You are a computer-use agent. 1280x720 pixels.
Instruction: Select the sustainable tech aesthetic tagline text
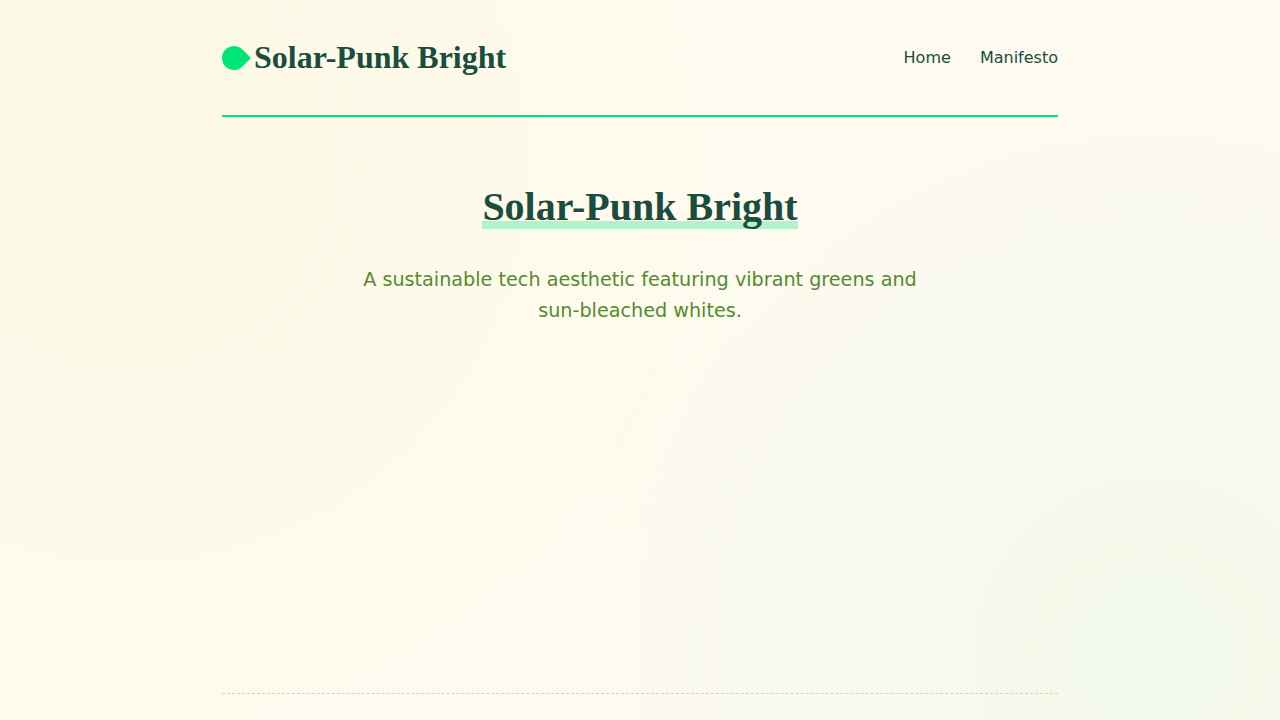pos(640,279)
